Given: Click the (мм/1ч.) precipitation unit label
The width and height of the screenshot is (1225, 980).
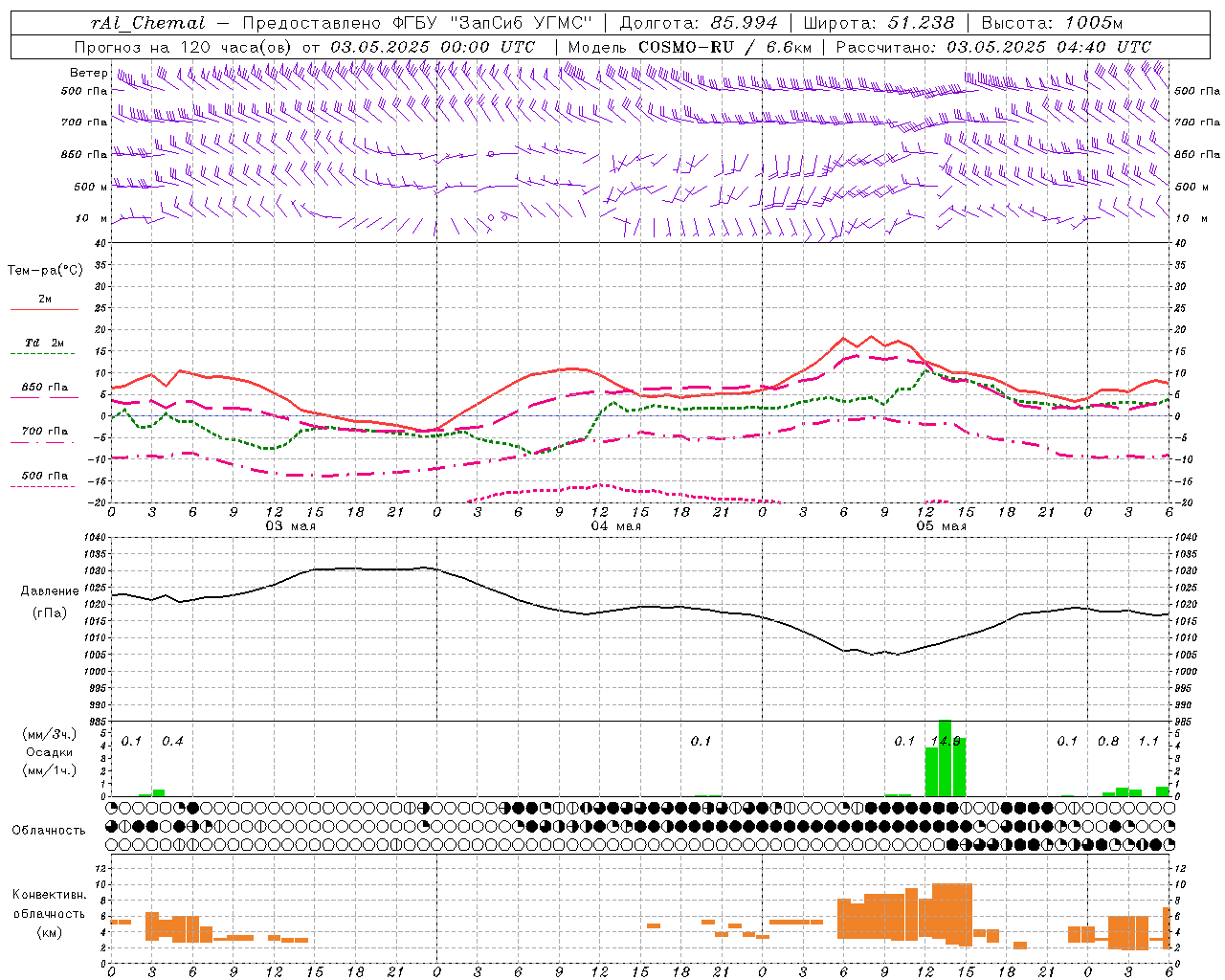Looking at the screenshot, I should coord(49,770).
